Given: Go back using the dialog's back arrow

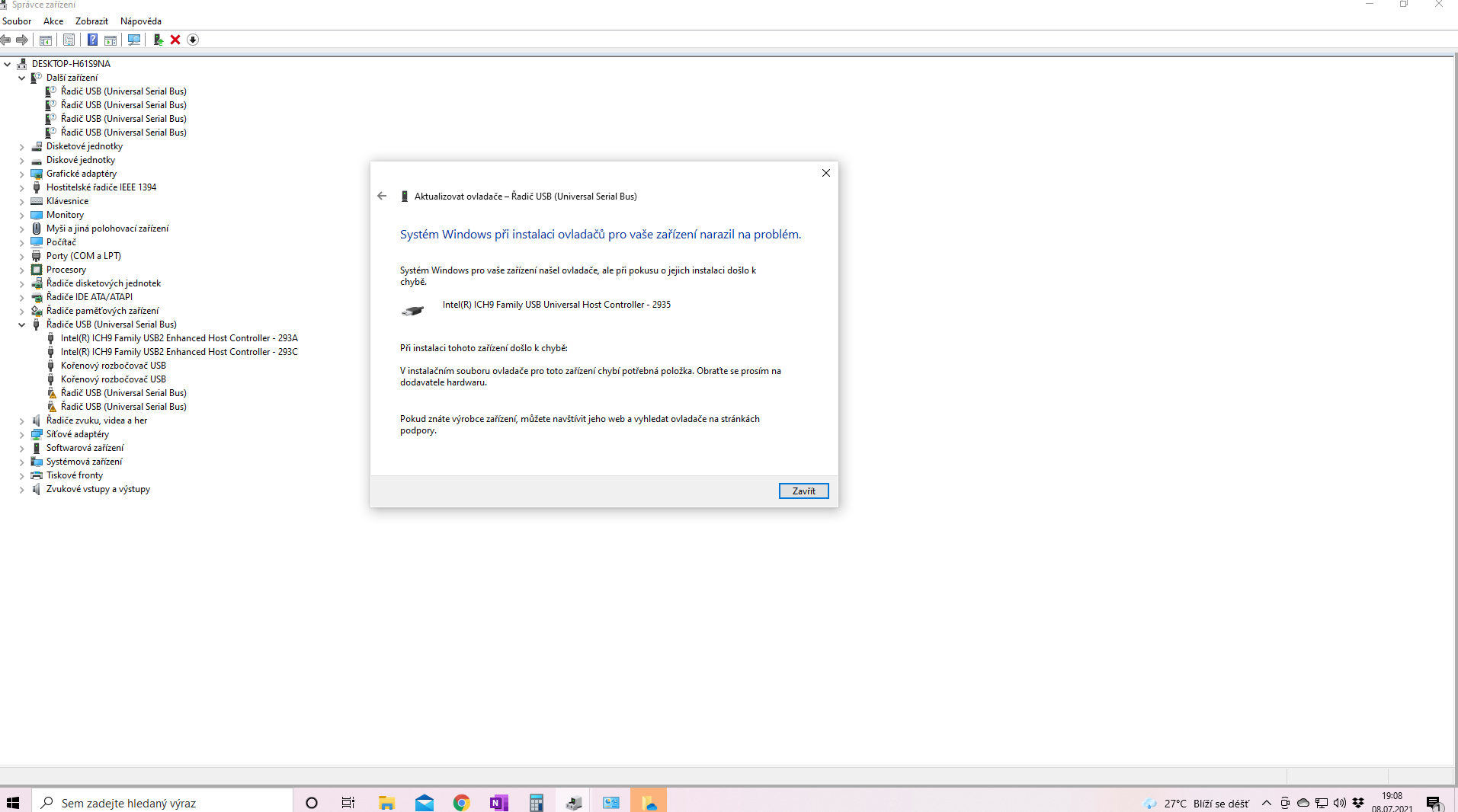Looking at the screenshot, I should [382, 196].
